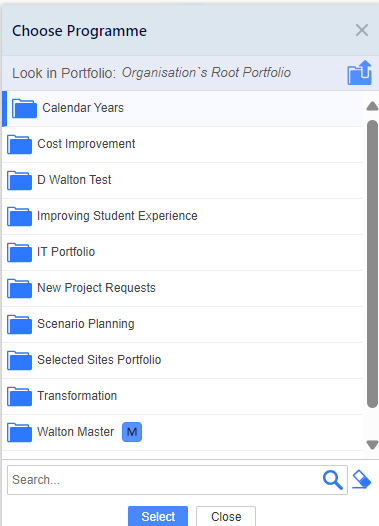Viewport: 379px width, 526px height.
Task: Click the Scenario Planning folder icon
Action: pos(19,324)
